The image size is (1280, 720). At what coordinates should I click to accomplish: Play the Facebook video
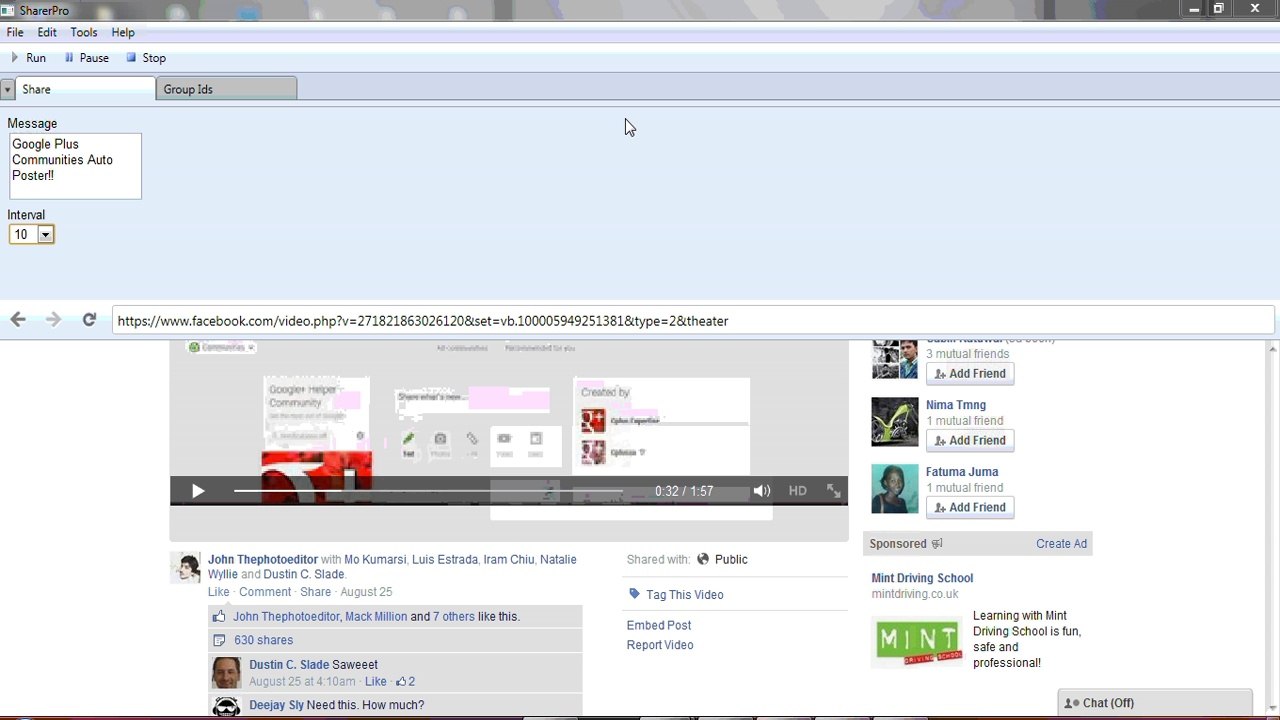197,491
